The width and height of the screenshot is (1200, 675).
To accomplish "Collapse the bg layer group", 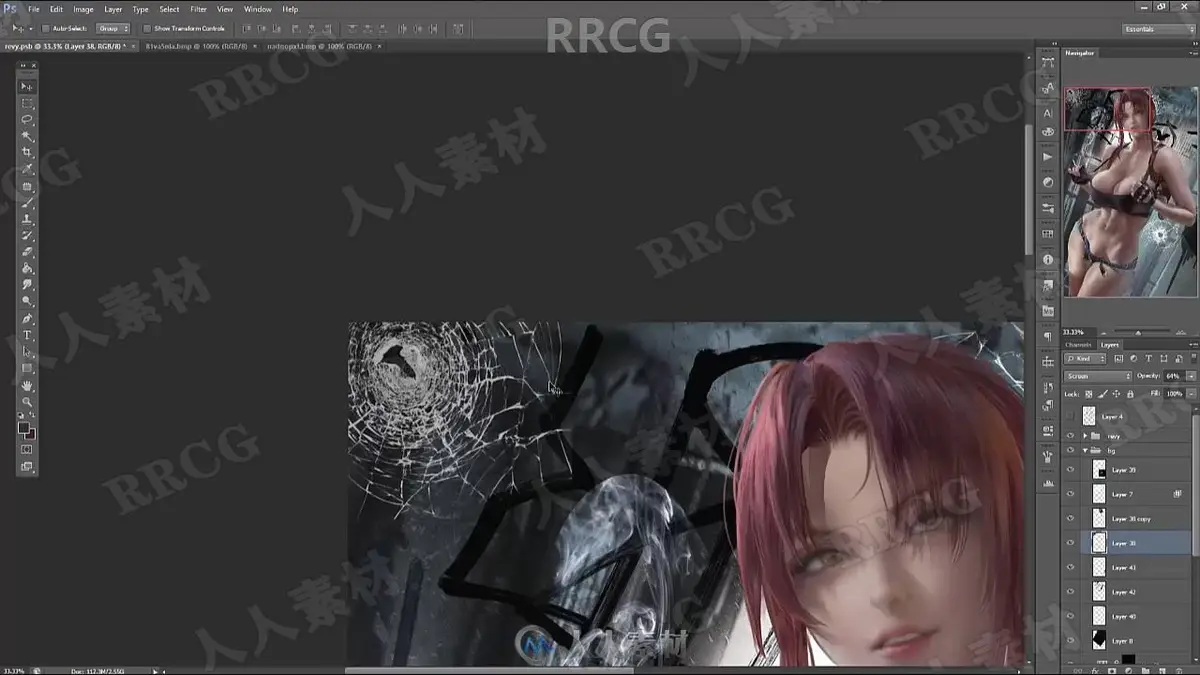I will tap(1085, 450).
